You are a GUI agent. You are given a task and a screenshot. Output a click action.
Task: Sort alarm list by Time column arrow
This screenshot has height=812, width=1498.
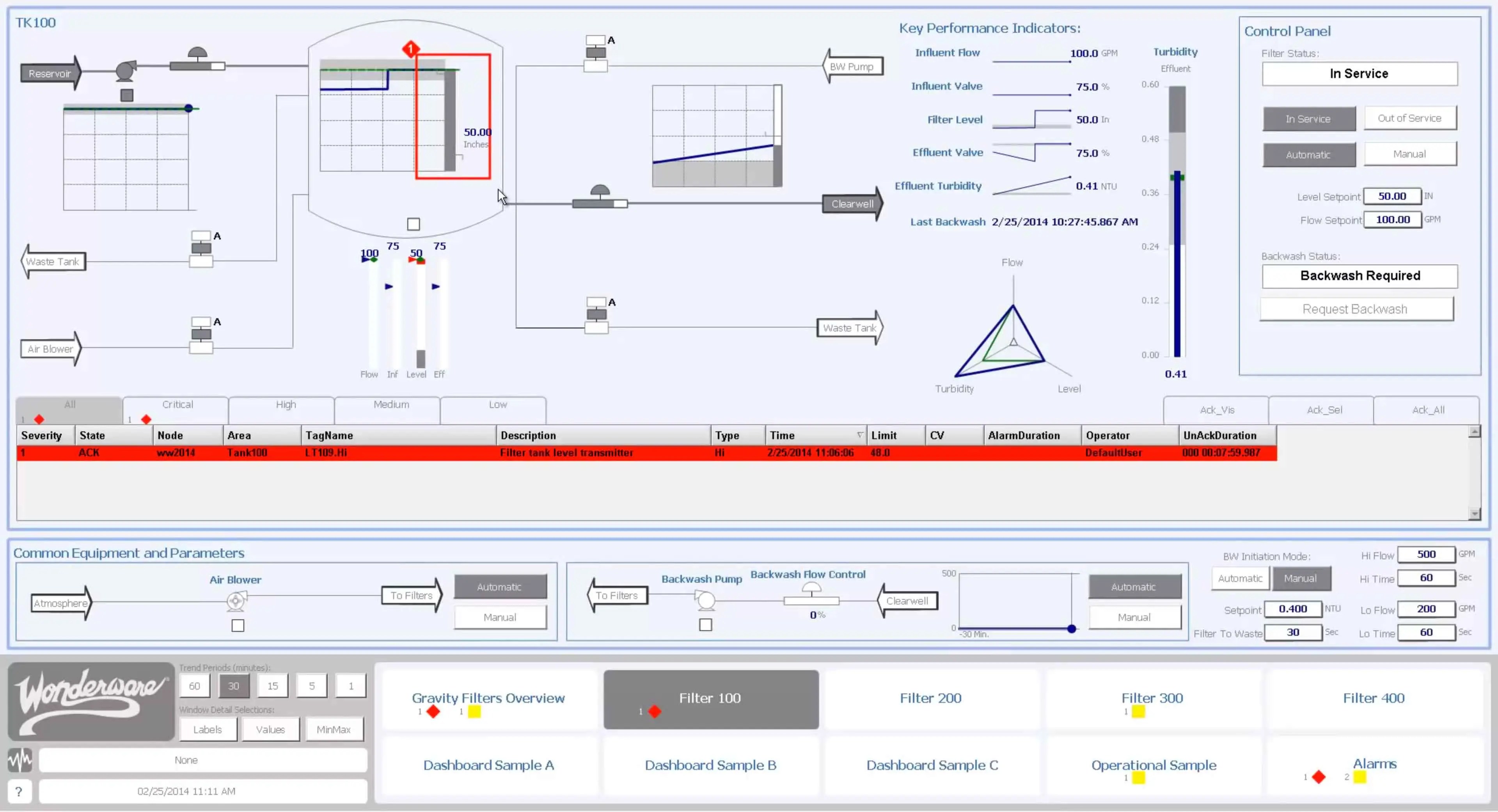[859, 435]
